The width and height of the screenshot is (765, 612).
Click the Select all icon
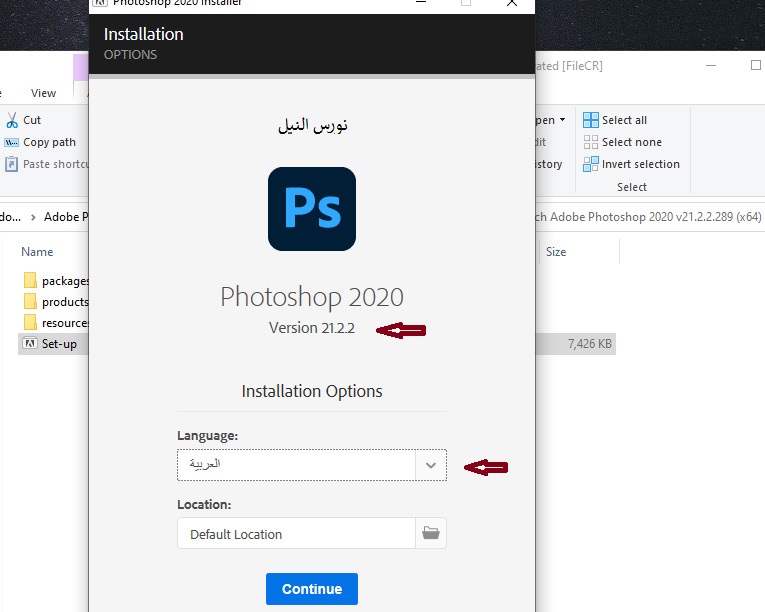click(591, 120)
